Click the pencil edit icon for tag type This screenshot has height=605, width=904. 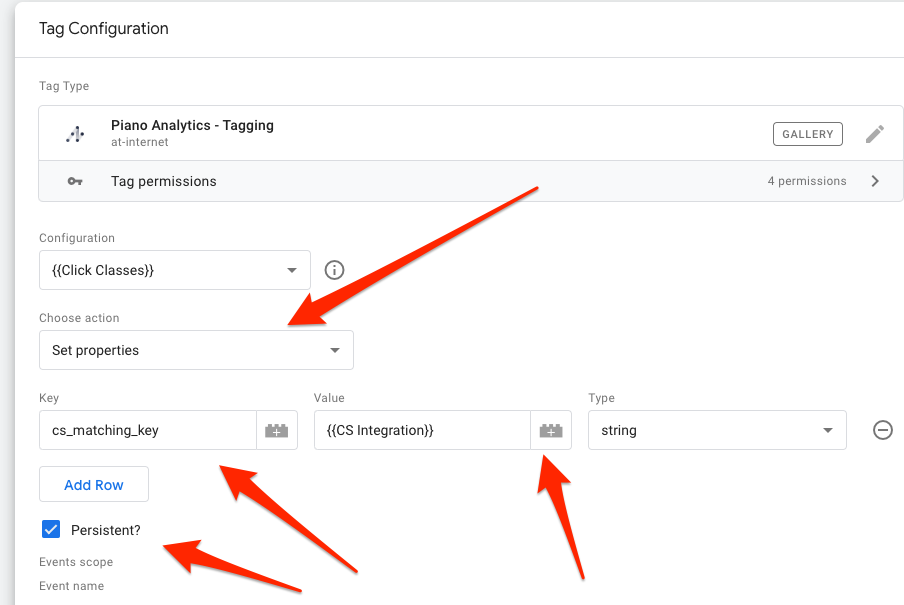875,134
